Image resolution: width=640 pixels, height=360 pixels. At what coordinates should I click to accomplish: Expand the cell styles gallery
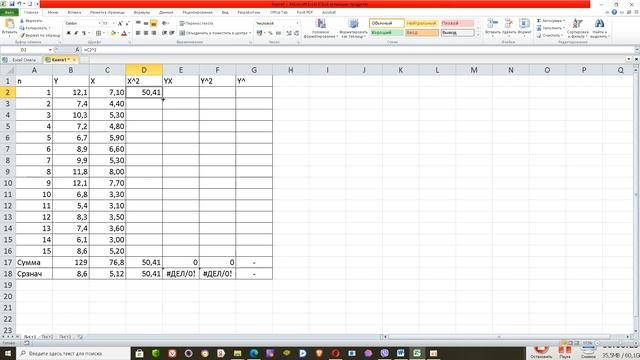pyautogui.click(x=478, y=35)
